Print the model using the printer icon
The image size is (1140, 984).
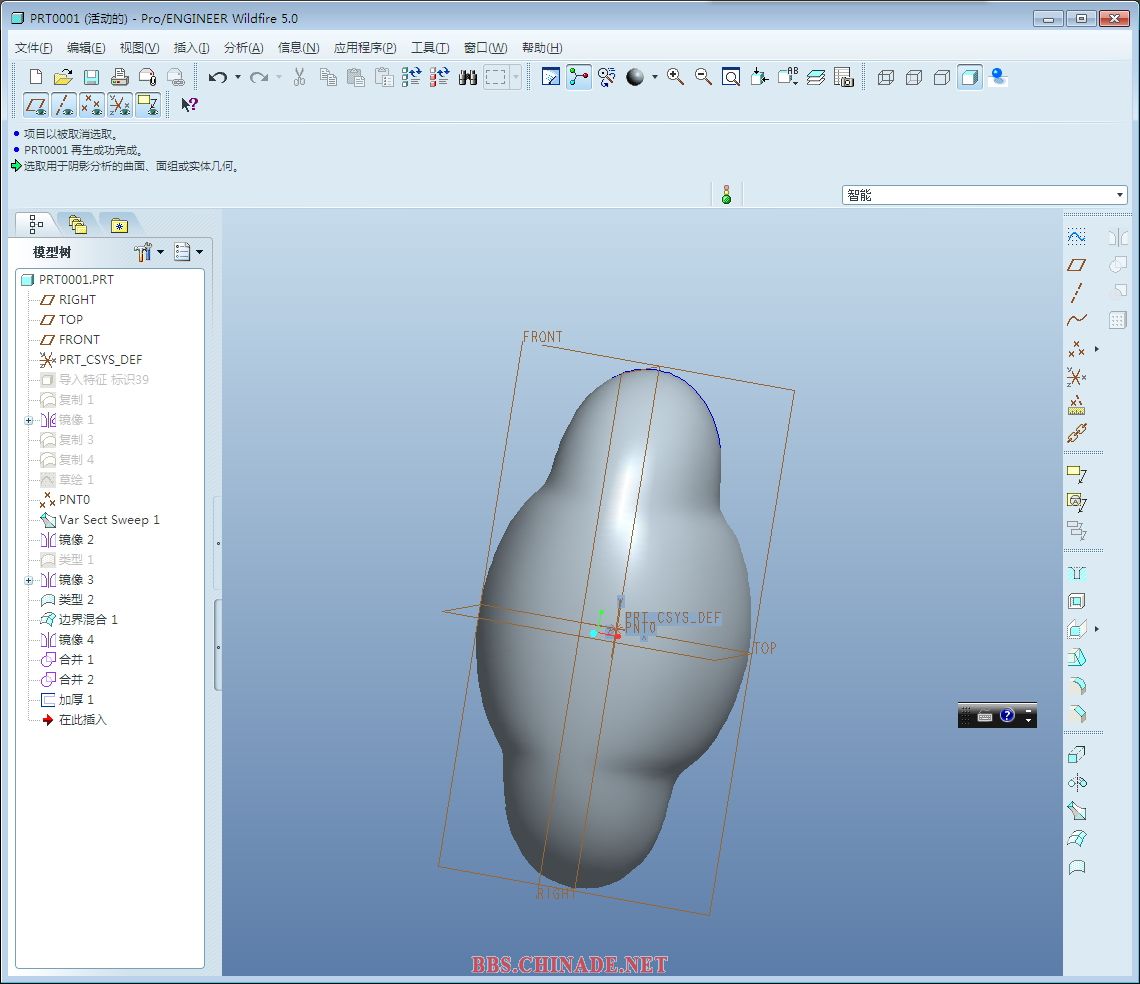coord(119,77)
